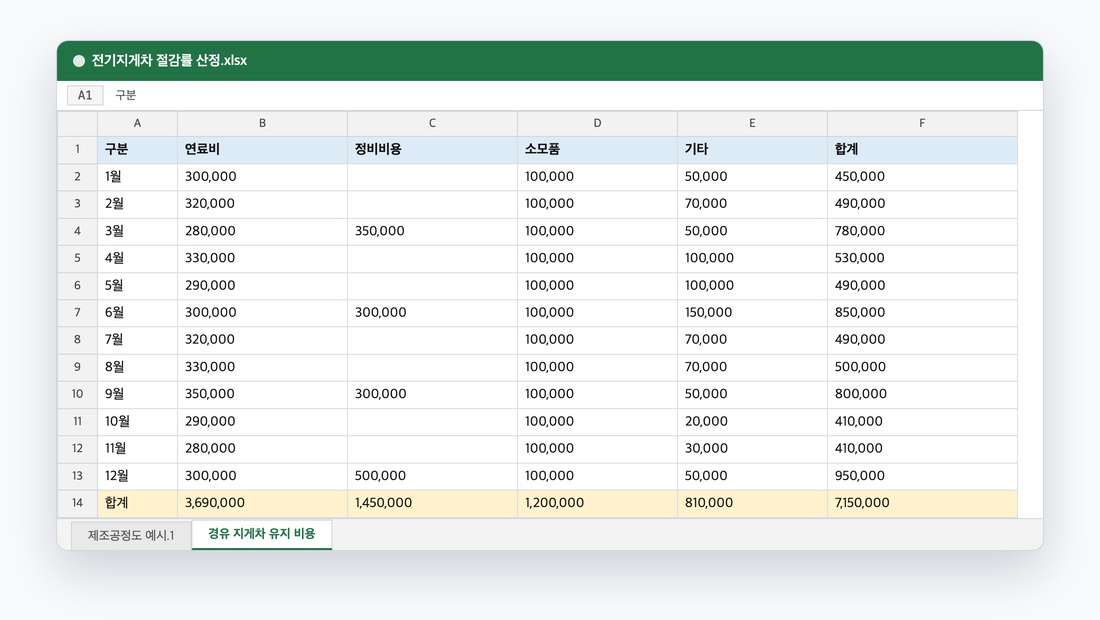This screenshot has height=620, width=1100.
Task: Click the 780,000 total for 3월
Action: (922, 231)
